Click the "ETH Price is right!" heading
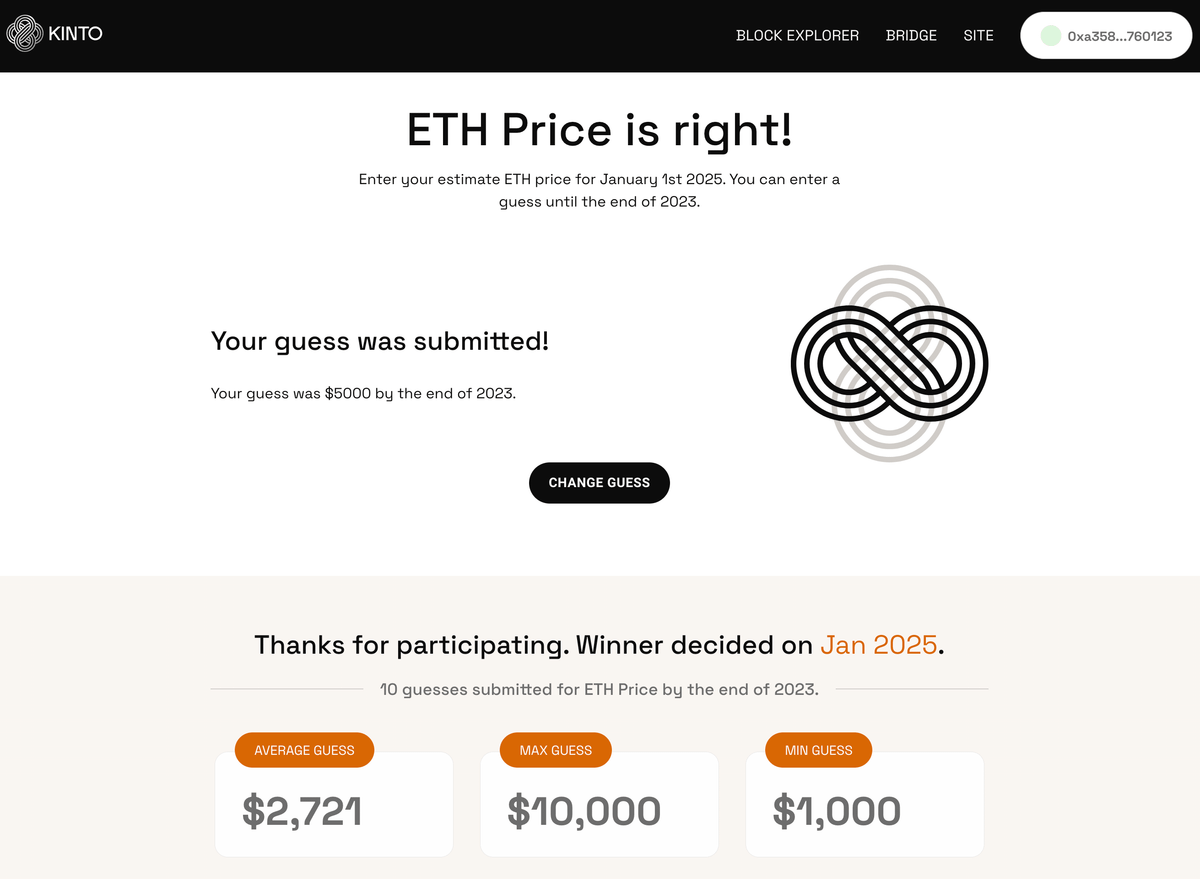Screen dimensions: 1200x879 click(600, 130)
